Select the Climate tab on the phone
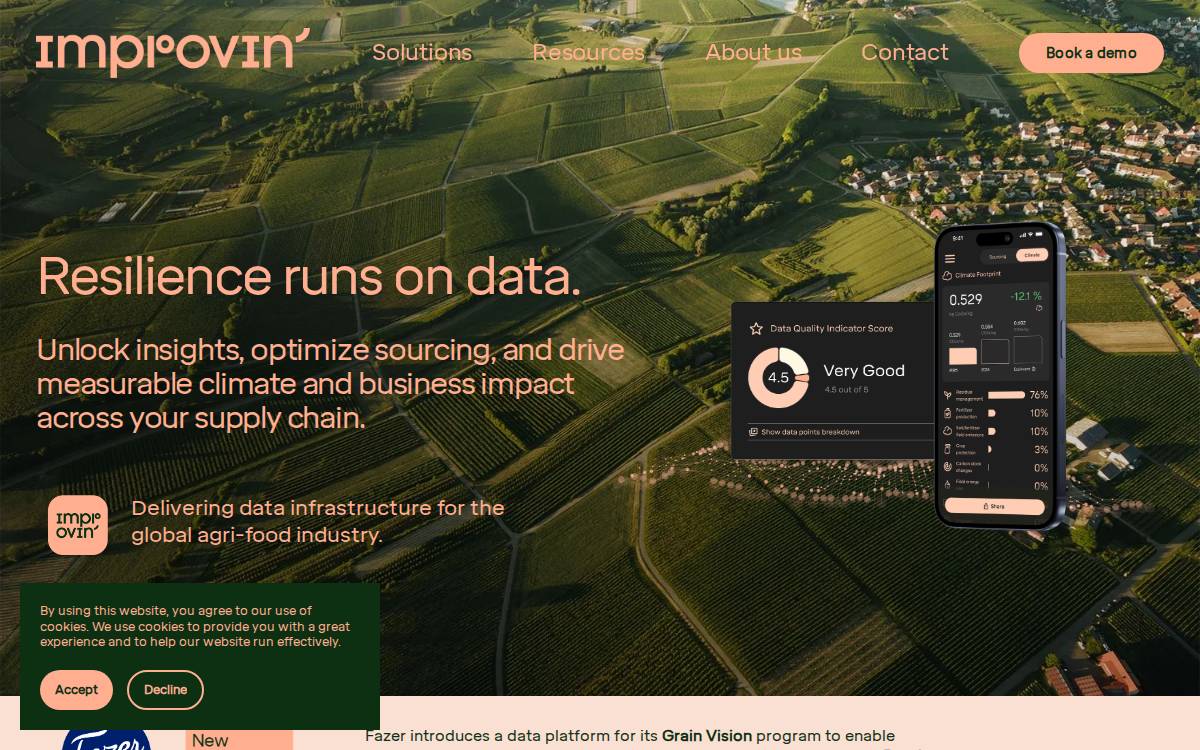This screenshot has width=1200, height=750. (x=1032, y=255)
